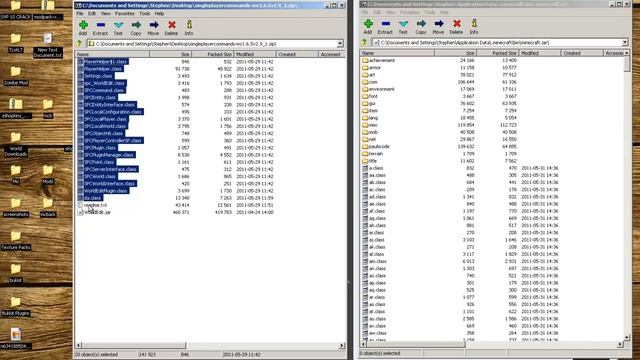Select the Zombe Mod folder on the desktop

pos(16,76)
